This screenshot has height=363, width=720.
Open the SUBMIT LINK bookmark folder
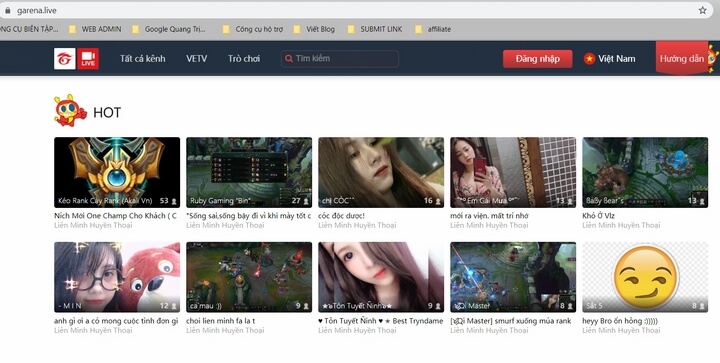[x=375, y=29]
